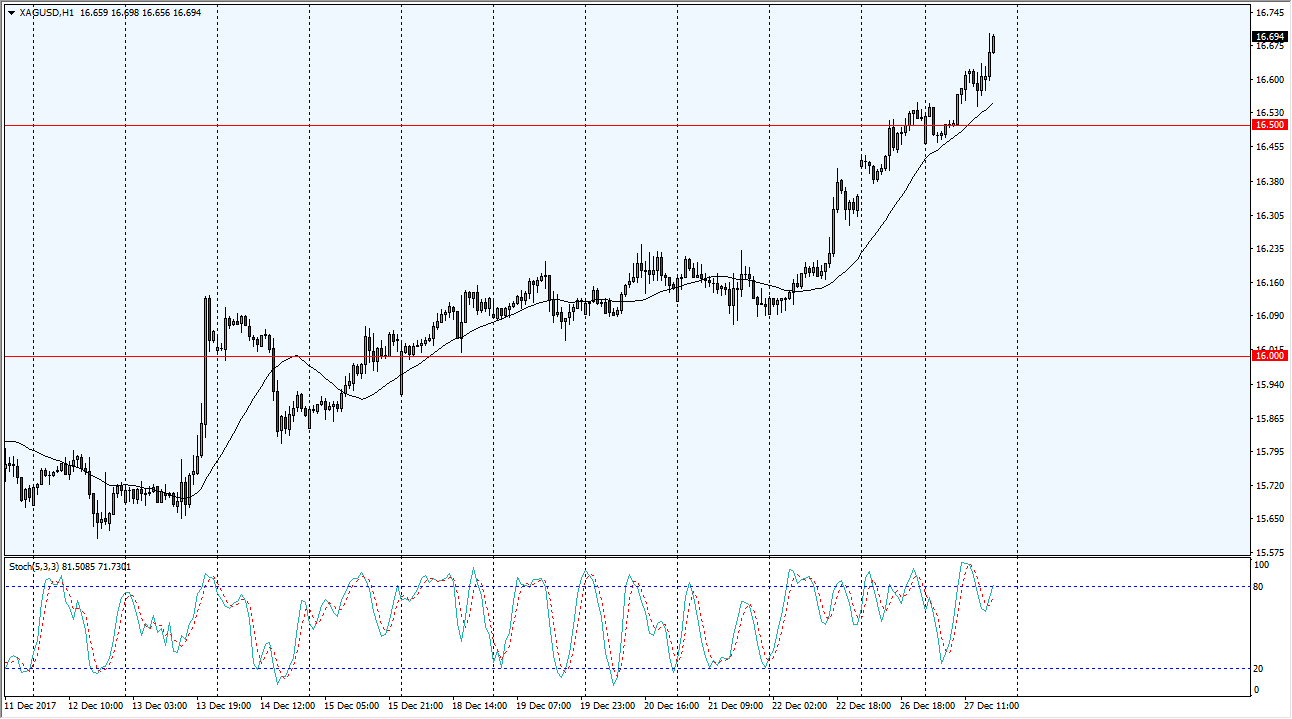
Task: Click the 13 Dec 19:00 time label
Action: click(222, 706)
